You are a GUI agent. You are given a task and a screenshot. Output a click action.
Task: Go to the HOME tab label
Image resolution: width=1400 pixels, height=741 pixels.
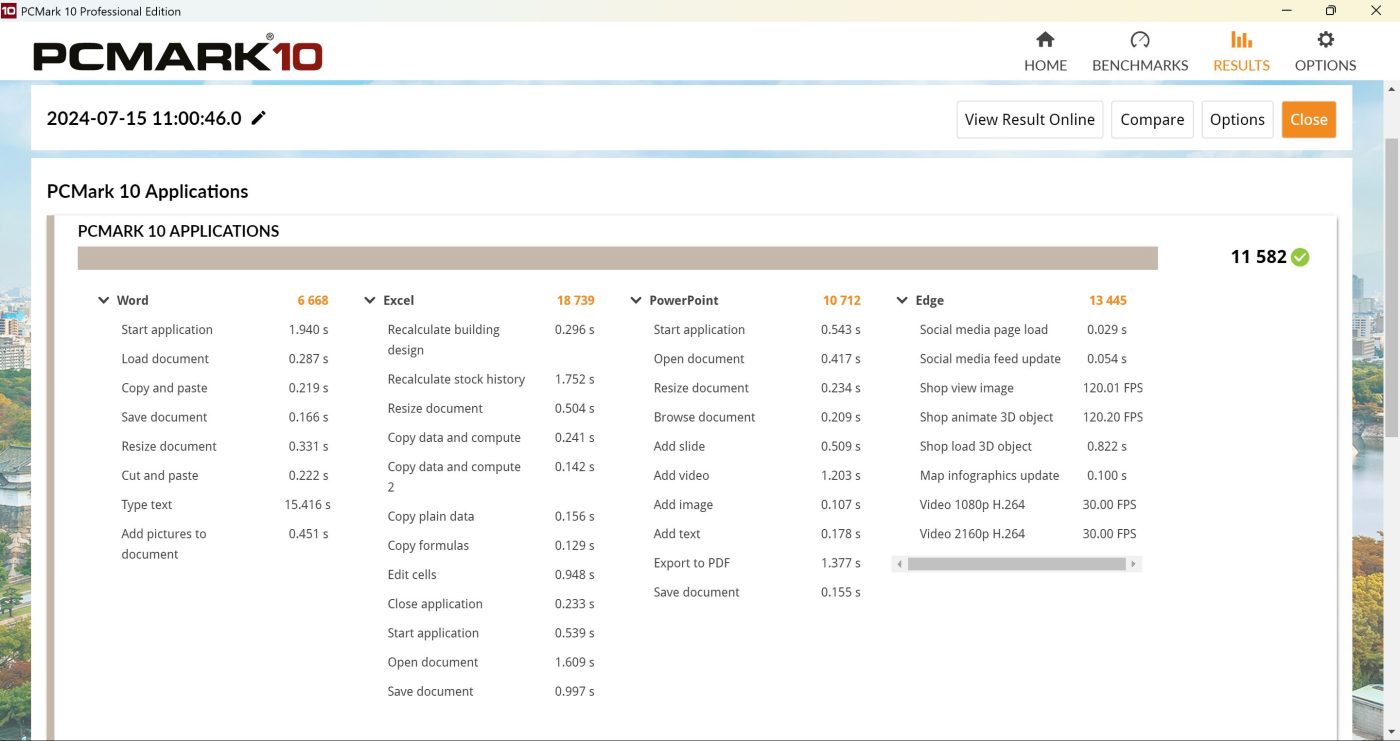[1045, 65]
